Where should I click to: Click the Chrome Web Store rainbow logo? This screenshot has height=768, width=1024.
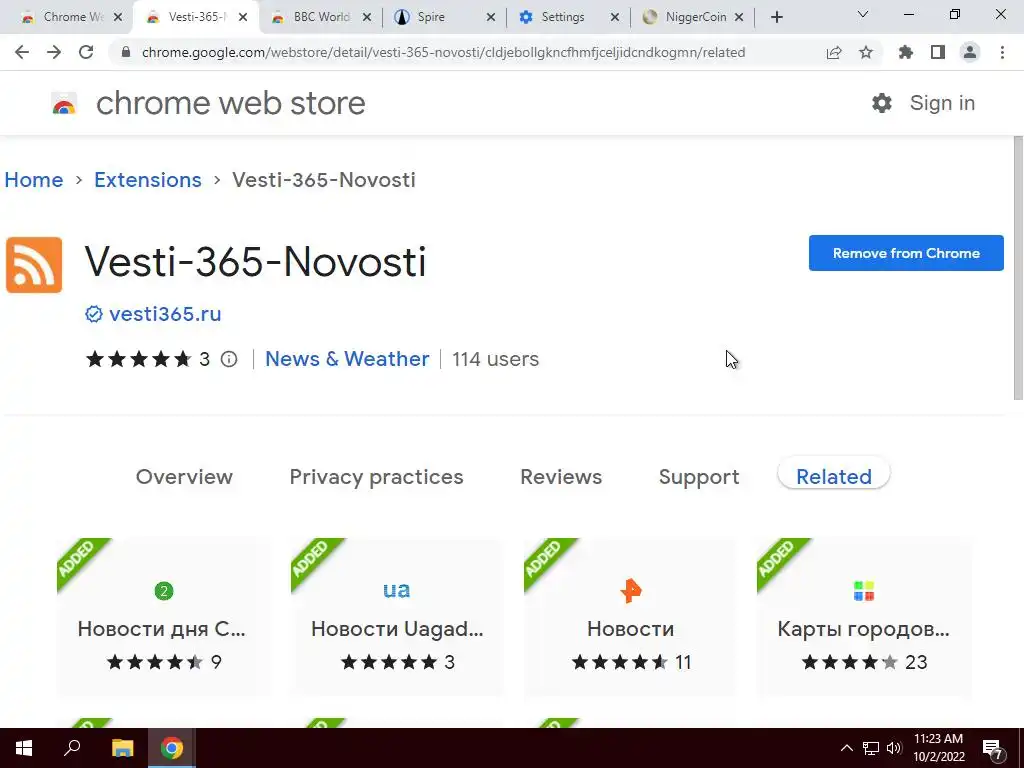click(64, 104)
